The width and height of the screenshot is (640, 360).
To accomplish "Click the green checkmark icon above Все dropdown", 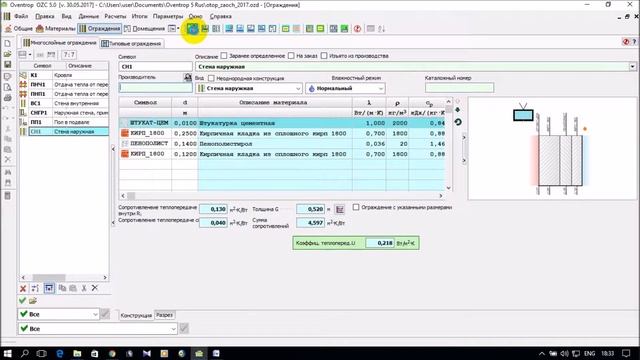I will pyautogui.click(x=22, y=301).
